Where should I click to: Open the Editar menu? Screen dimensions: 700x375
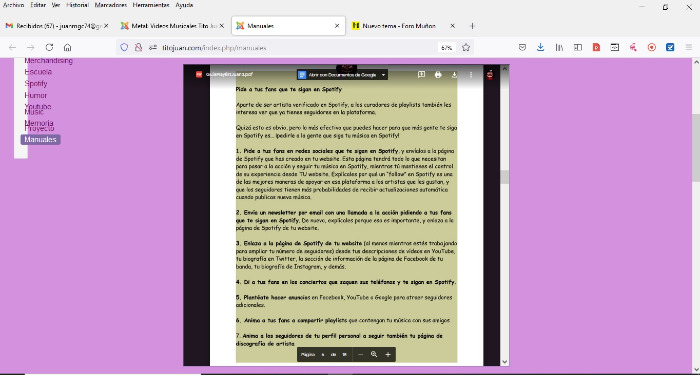click(38, 5)
